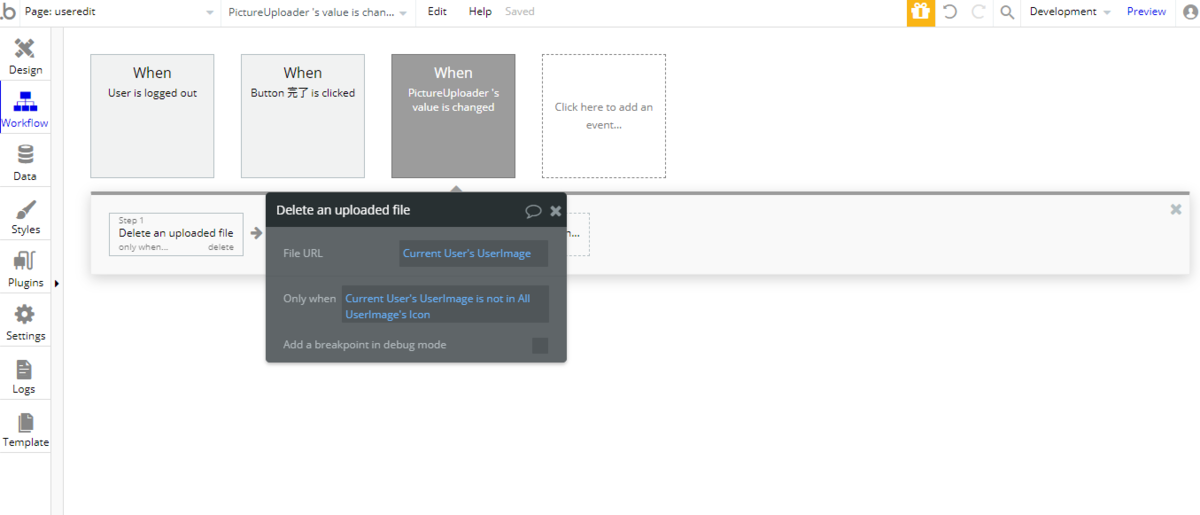Open the Settings tab in sidebar
This screenshot has width=1200, height=515.
25,322
